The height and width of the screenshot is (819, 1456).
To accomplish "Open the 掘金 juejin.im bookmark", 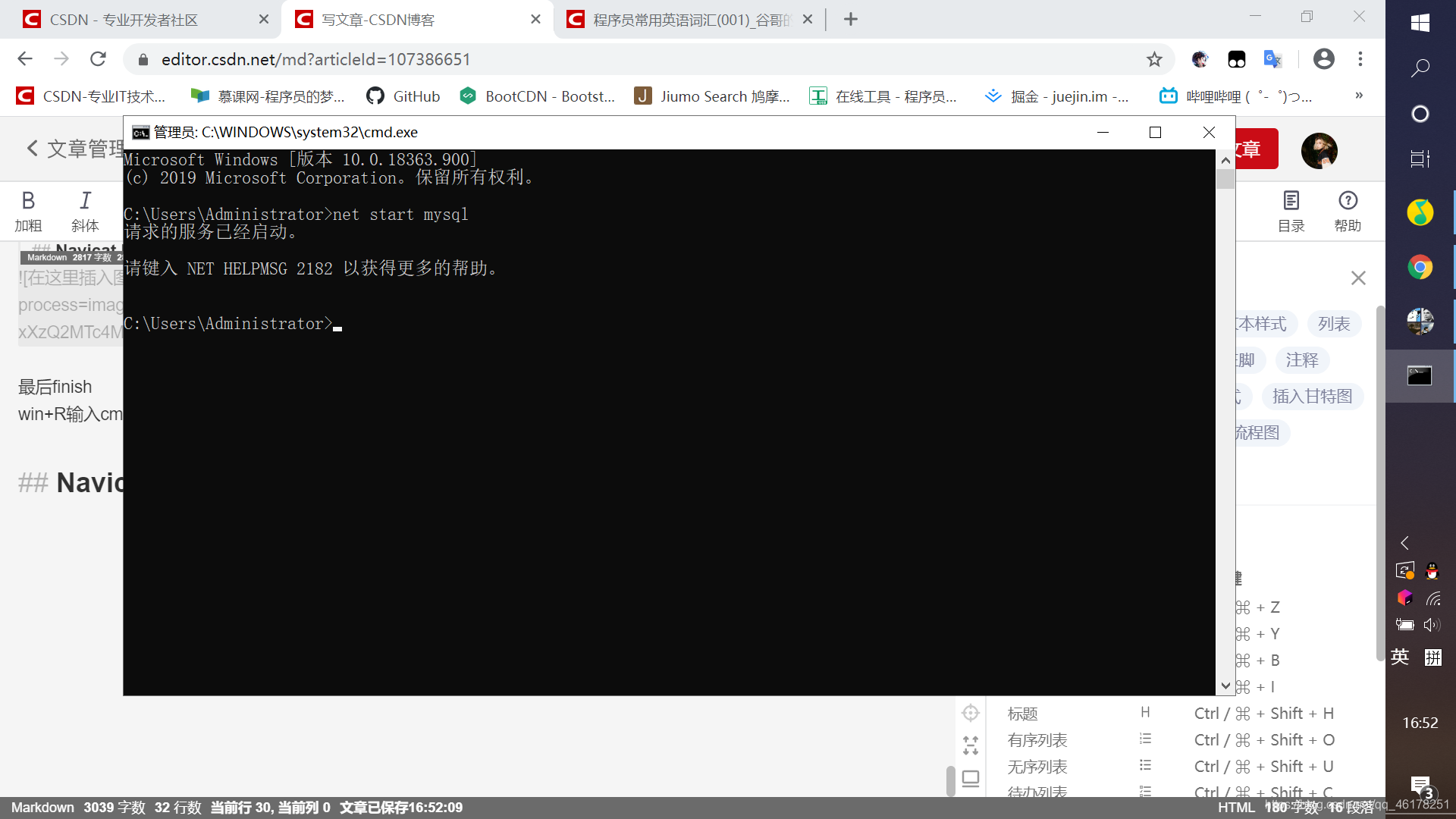I will click(x=1056, y=96).
